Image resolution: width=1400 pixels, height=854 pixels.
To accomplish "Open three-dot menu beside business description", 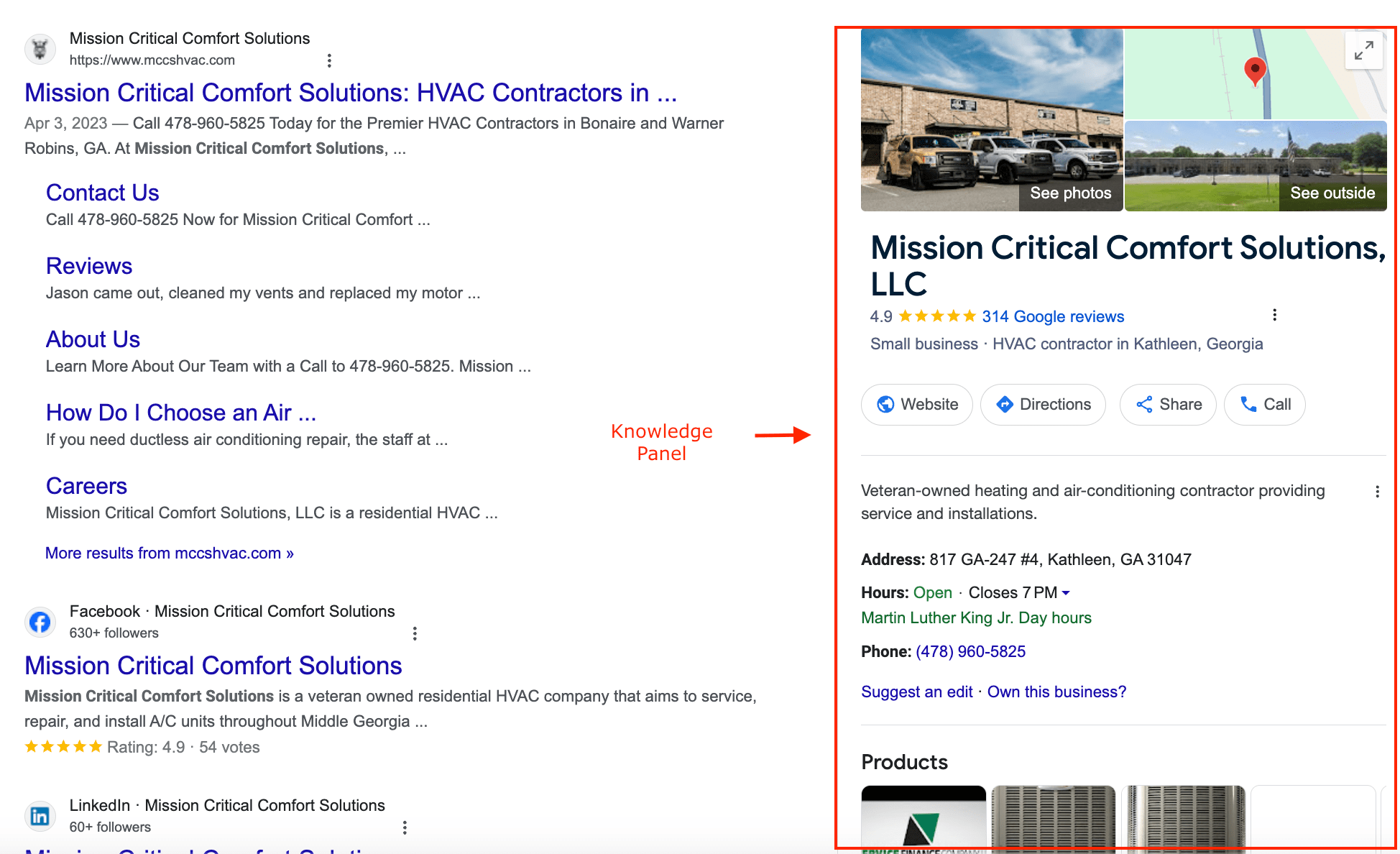I will 1377,492.
